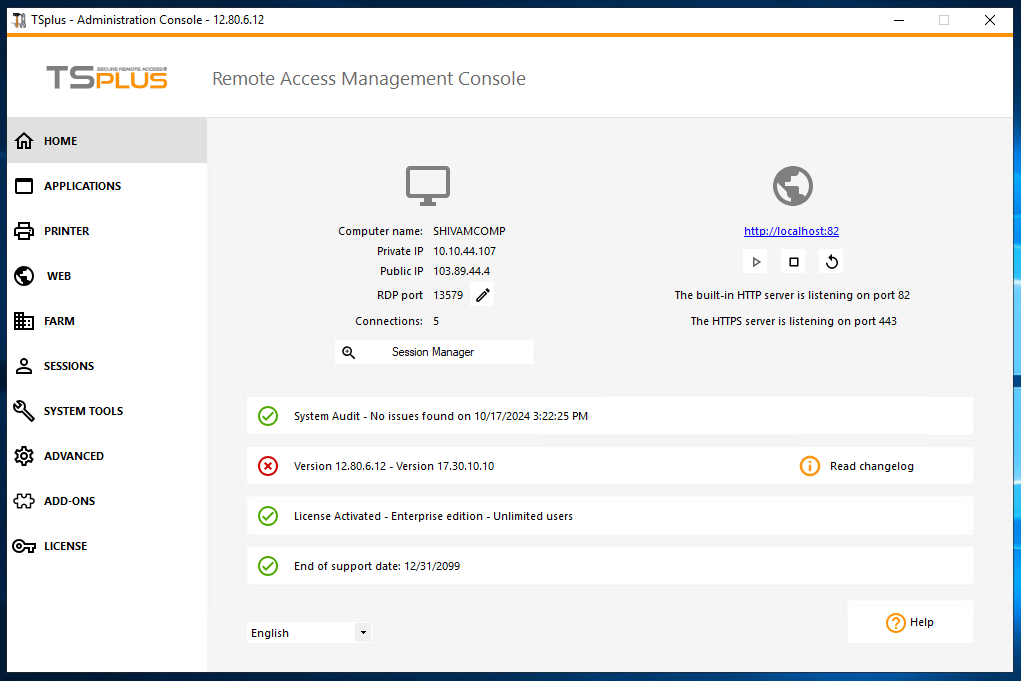The width and height of the screenshot is (1021, 681).
Task: Select the Farm menu item
Action: pos(107,320)
